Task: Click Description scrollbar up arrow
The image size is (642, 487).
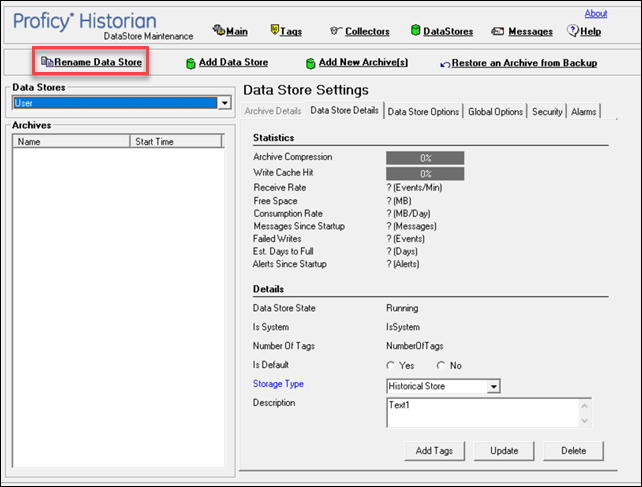Action: click(x=585, y=406)
